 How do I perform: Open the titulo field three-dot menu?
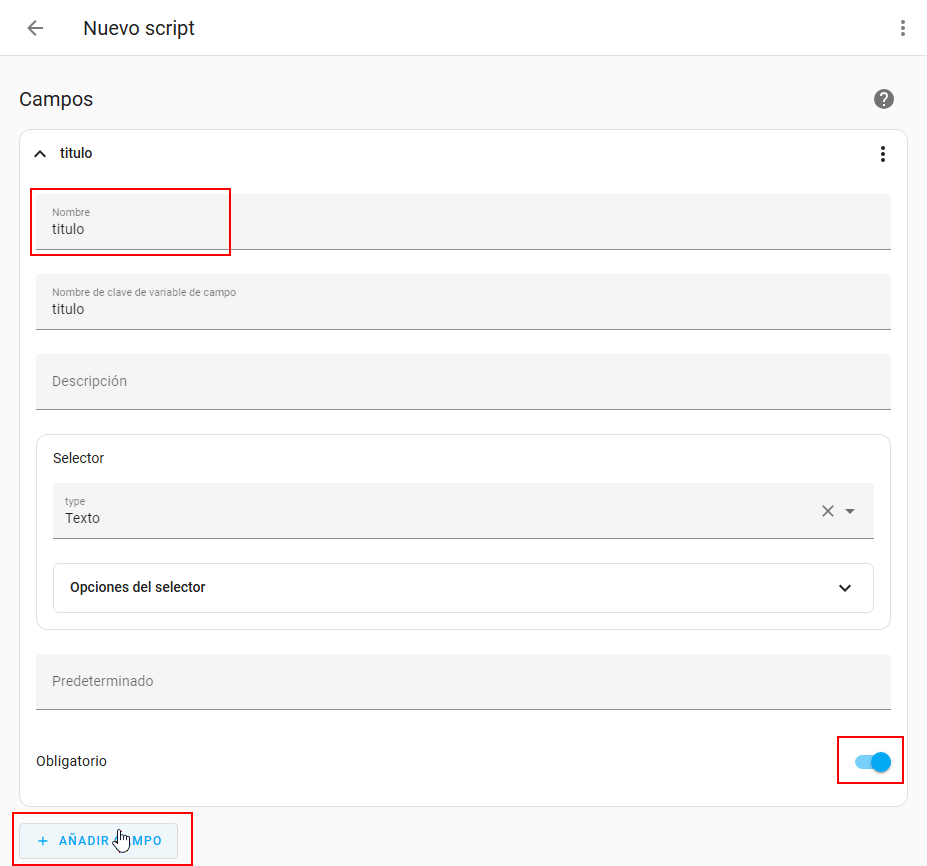click(x=882, y=154)
